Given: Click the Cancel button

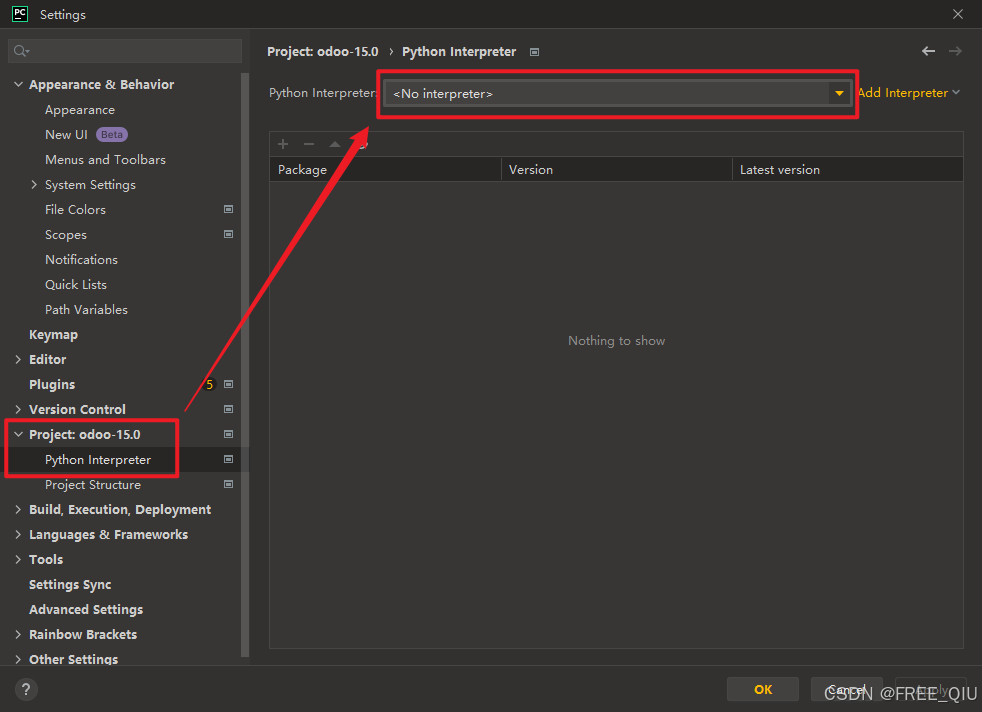Looking at the screenshot, I should click(847, 689).
